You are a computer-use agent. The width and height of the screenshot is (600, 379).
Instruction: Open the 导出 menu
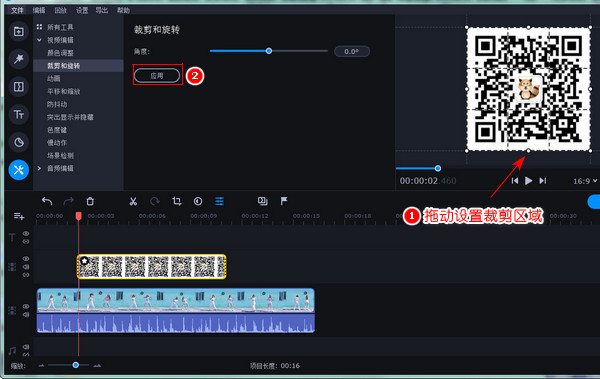pyautogui.click(x=102, y=10)
